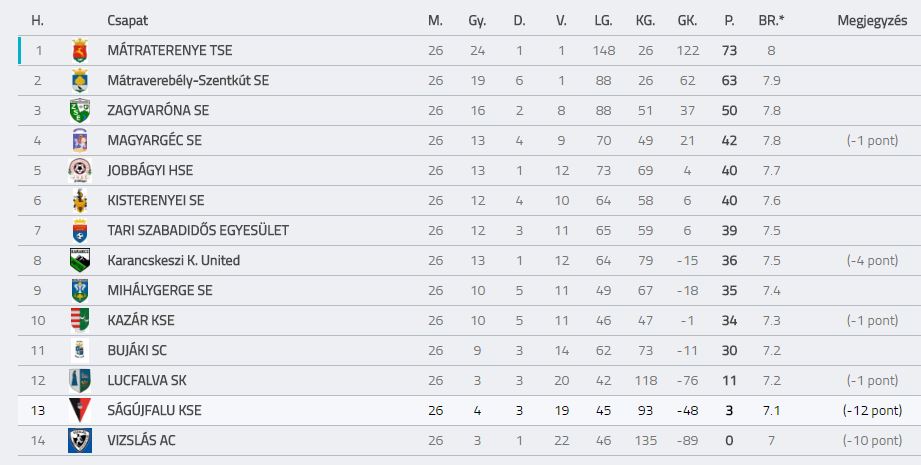Viewport: 921px width, 465px height.
Task: Click the GK. goal difference header
Action: [687, 21]
